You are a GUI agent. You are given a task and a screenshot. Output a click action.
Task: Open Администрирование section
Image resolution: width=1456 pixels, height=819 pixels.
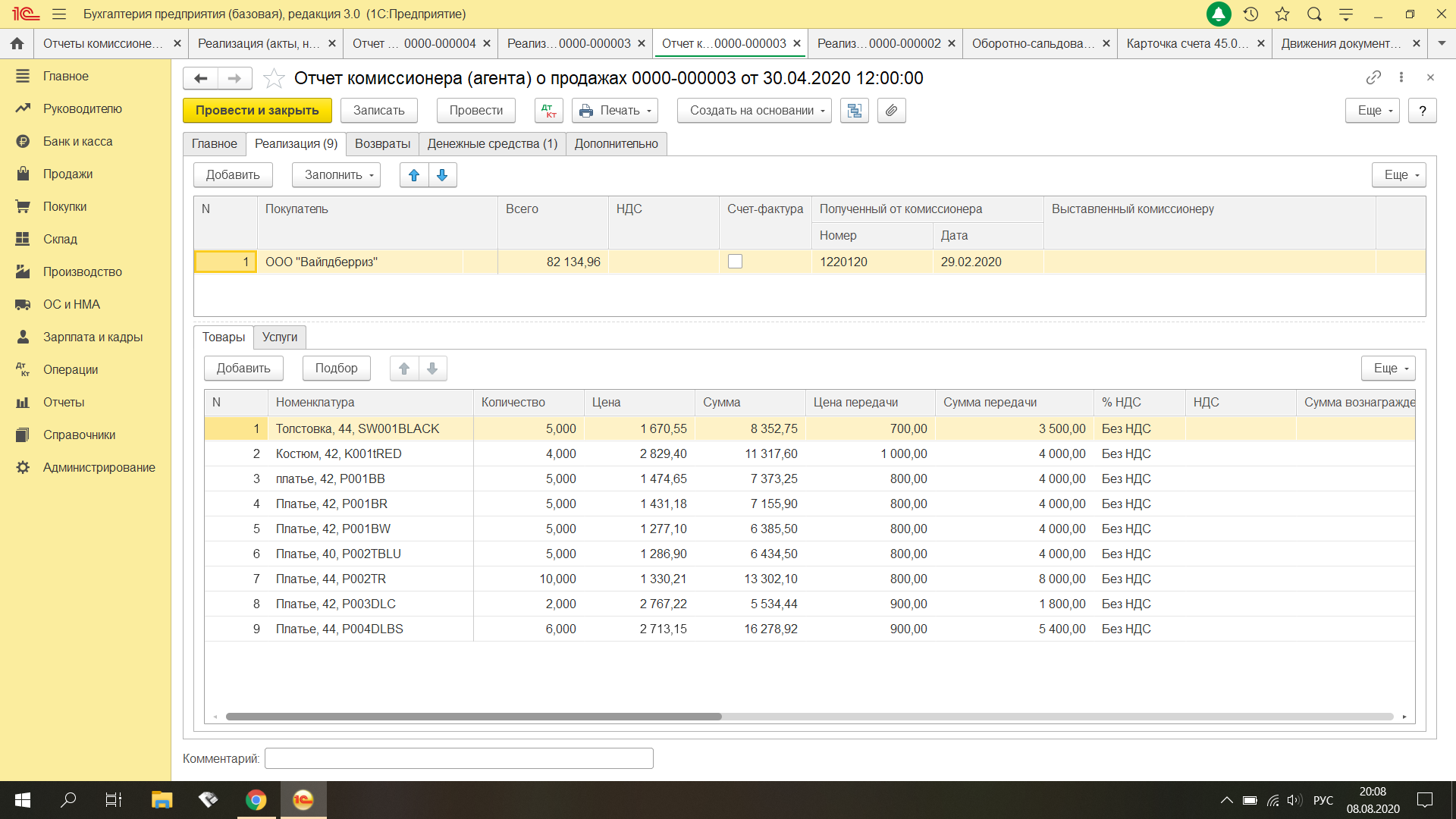tap(99, 468)
